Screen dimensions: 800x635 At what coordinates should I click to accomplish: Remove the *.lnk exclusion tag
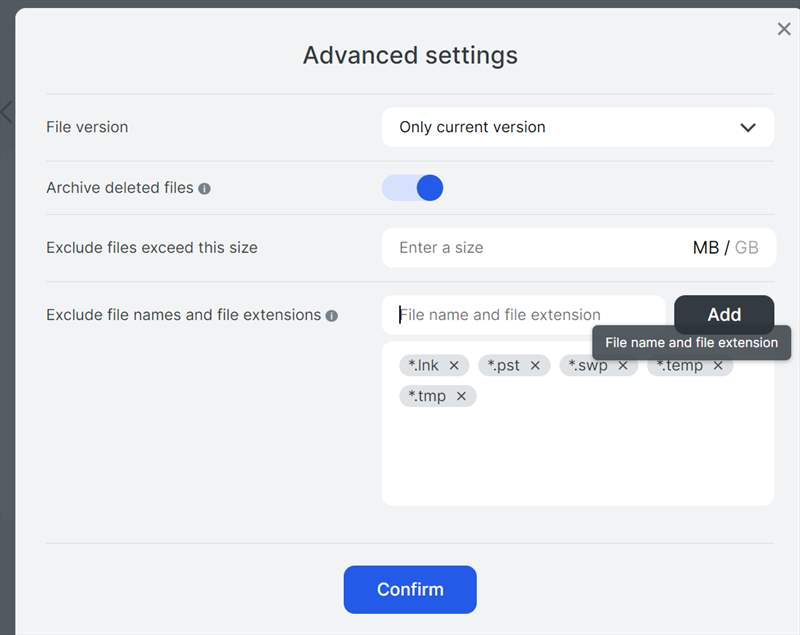point(454,366)
